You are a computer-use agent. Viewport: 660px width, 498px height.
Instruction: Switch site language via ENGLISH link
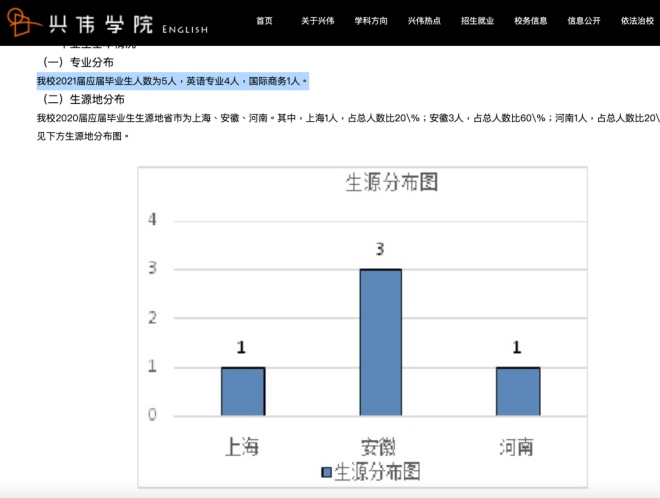(x=185, y=29)
